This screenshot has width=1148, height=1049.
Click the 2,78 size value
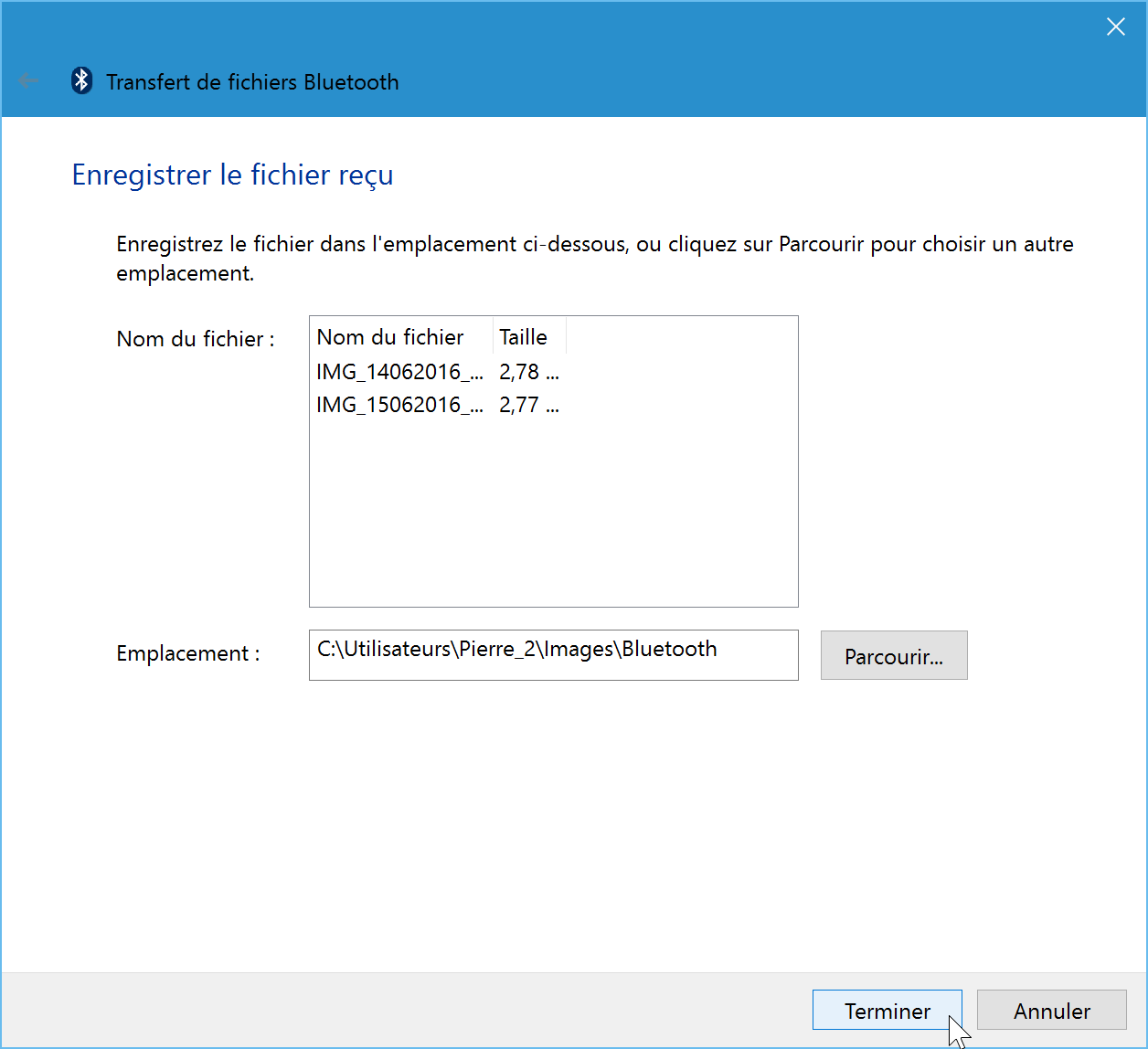[x=528, y=372]
